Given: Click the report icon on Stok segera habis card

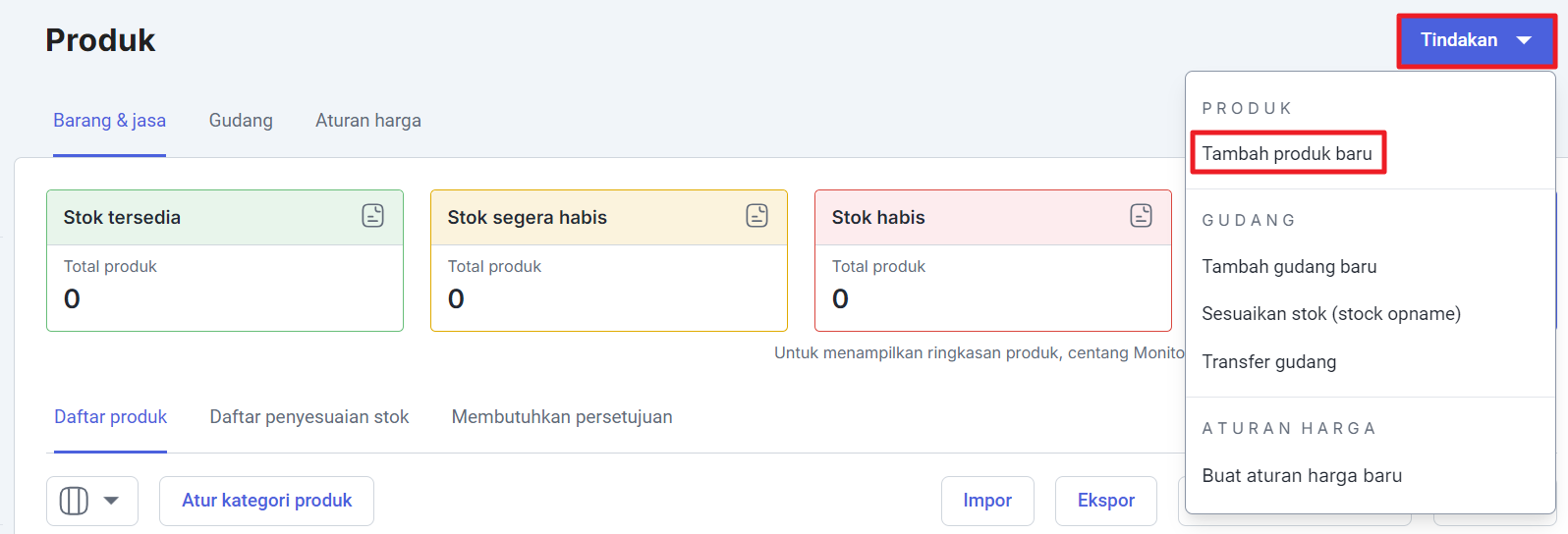Looking at the screenshot, I should [757, 216].
